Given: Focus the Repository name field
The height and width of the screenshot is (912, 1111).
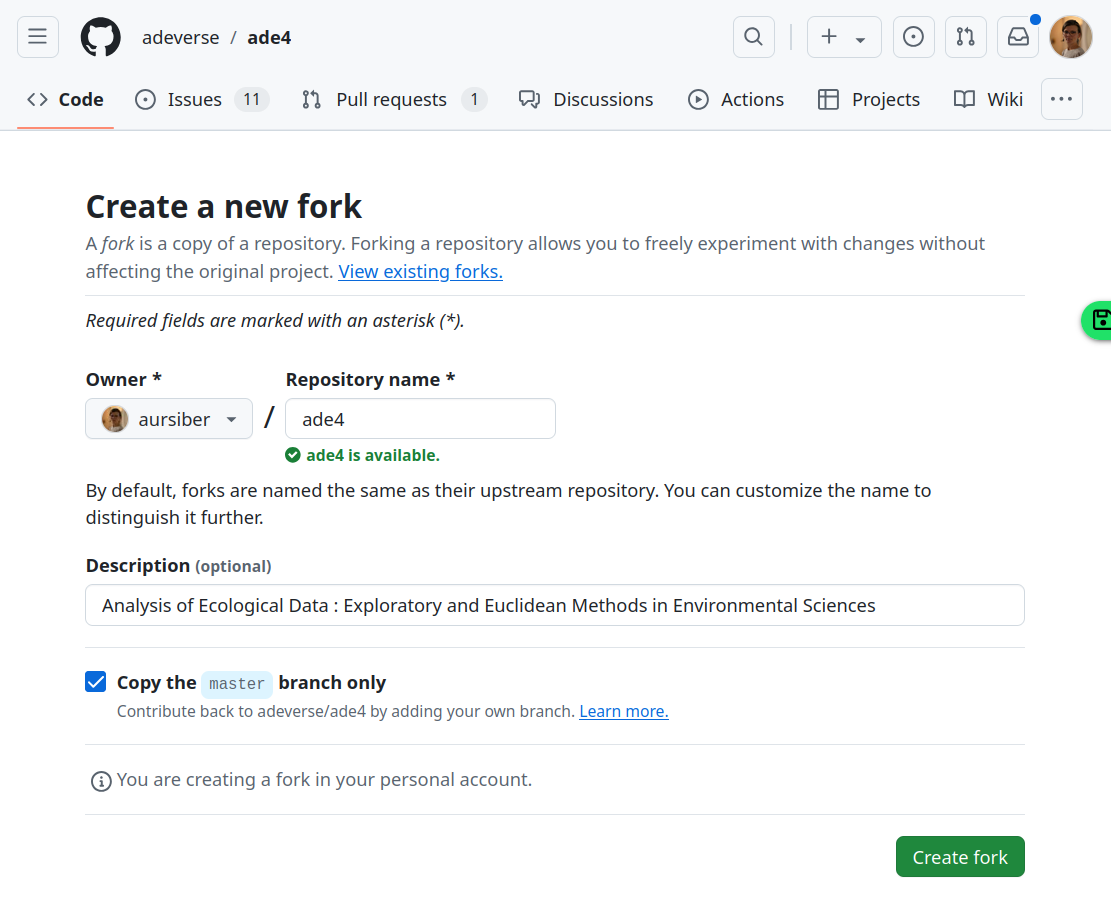Looking at the screenshot, I should (x=420, y=419).
